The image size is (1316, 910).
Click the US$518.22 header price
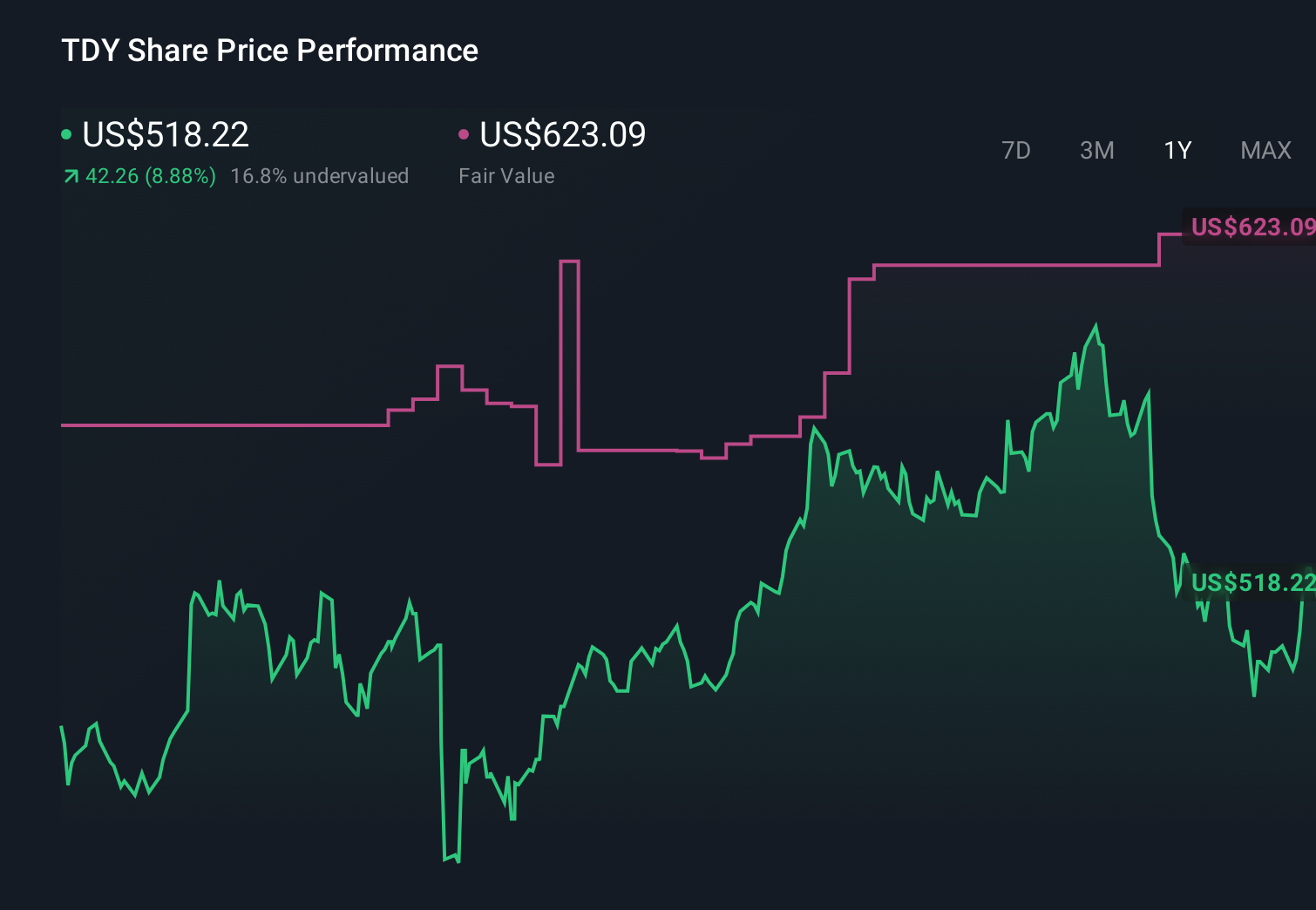coord(165,134)
